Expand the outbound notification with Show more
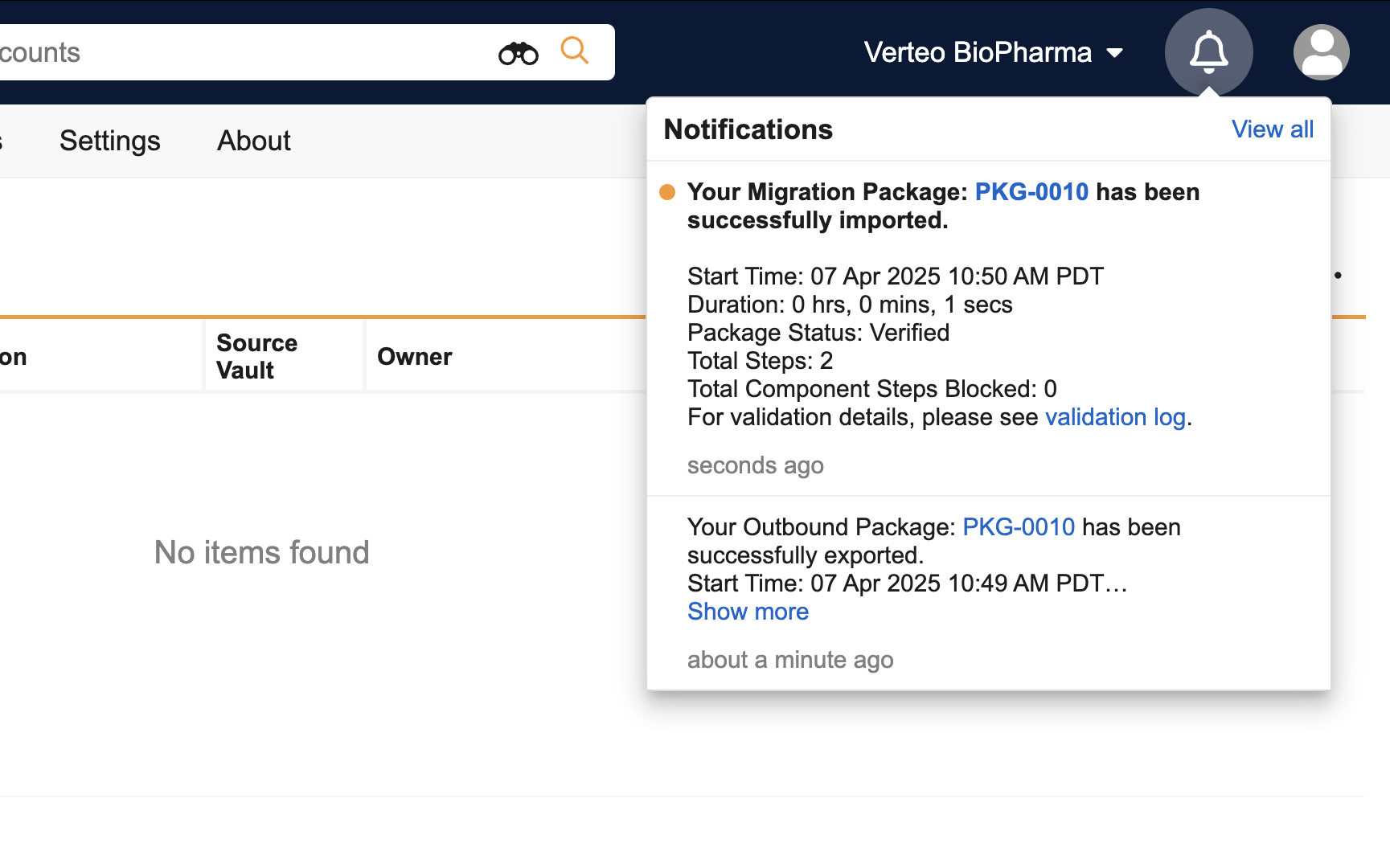 click(x=748, y=612)
